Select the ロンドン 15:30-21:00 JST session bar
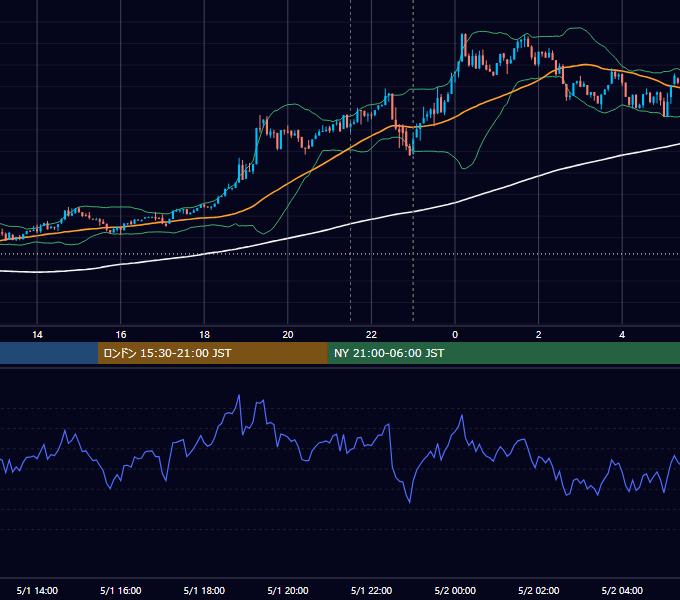Viewport: 680px width, 600px height. click(x=212, y=353)
